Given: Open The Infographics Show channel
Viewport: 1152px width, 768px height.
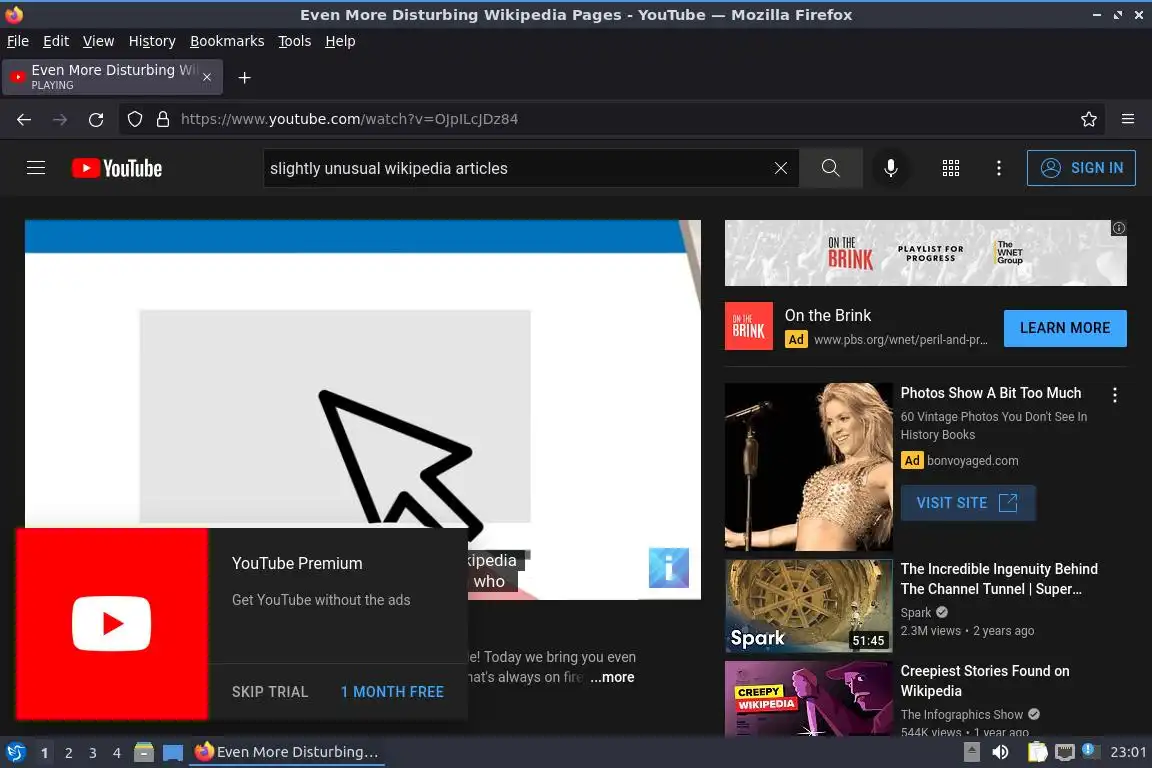Looking at the screenshot, I should coord(962,714).
